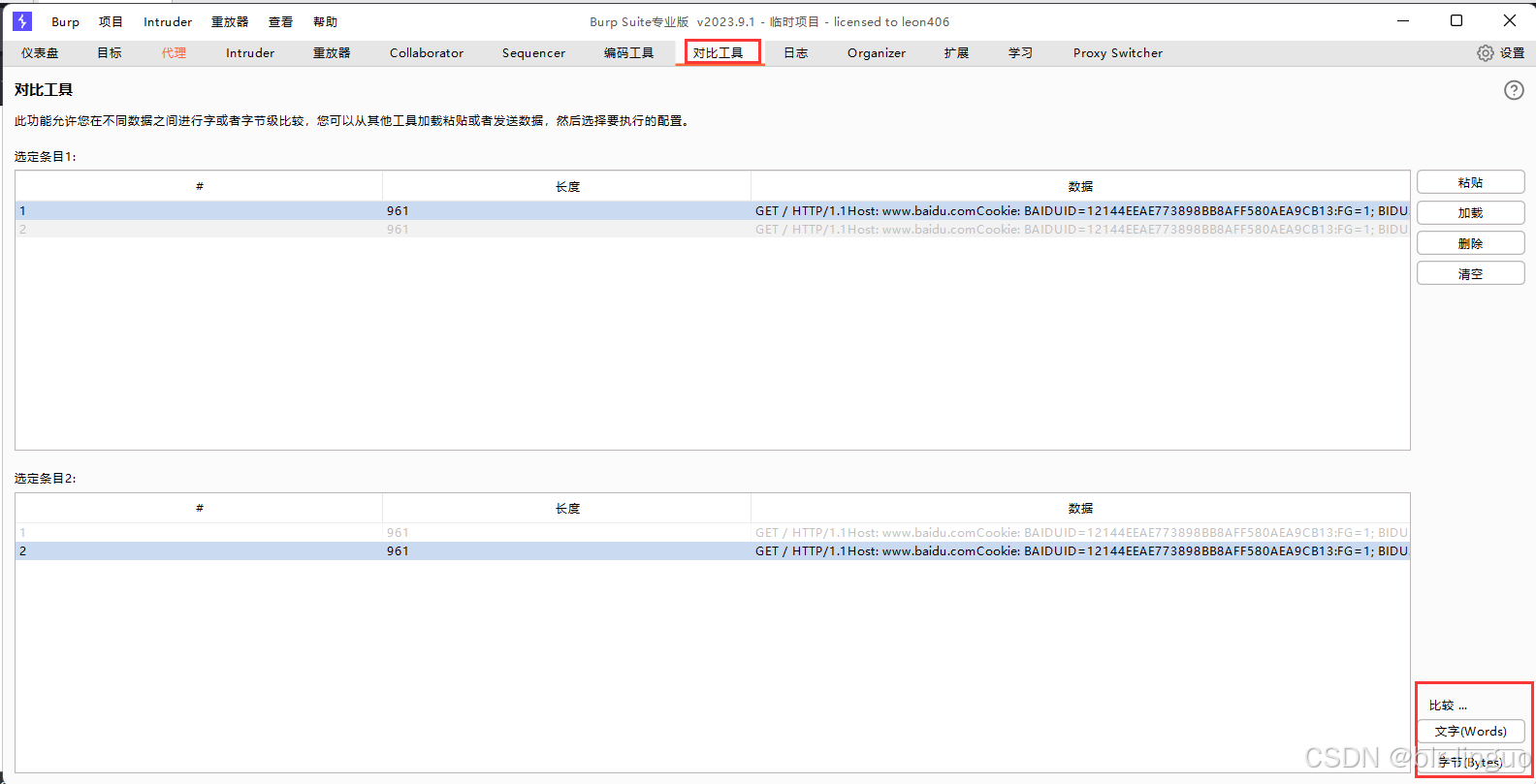Select row 1 in 选定条目1 table
The height and width of the screenshot is (784, 1536).
(713, 210)
